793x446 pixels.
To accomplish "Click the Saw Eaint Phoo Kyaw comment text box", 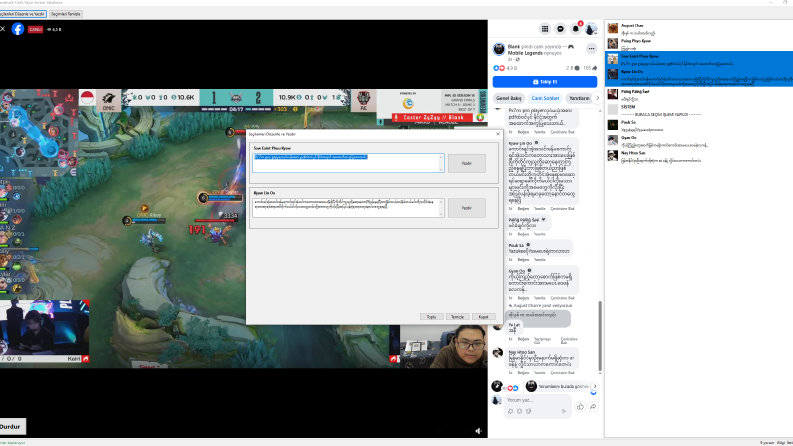I will click(348, 163).
